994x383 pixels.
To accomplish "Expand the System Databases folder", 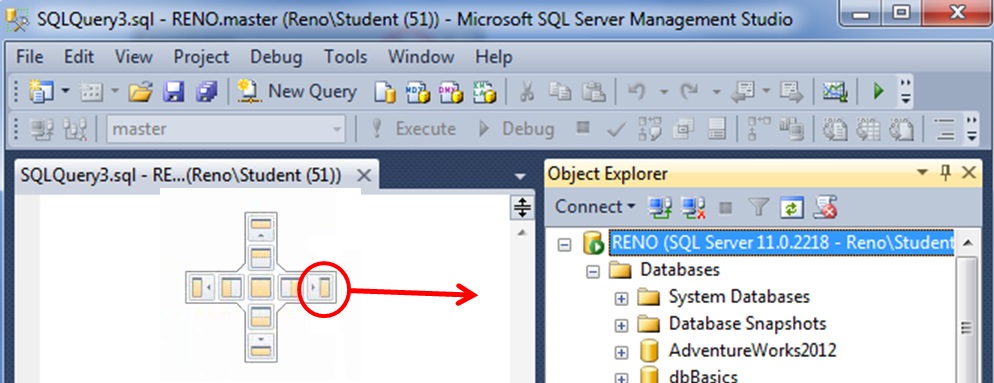I will tap(621, 298).
